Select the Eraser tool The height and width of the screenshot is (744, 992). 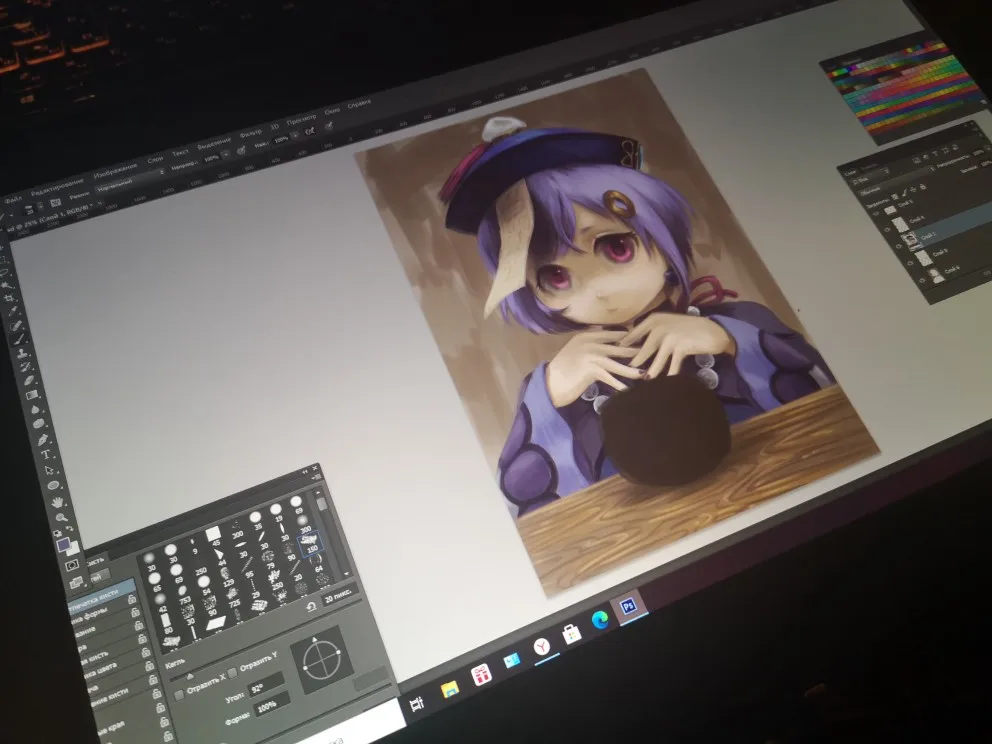tap(29, 380)
